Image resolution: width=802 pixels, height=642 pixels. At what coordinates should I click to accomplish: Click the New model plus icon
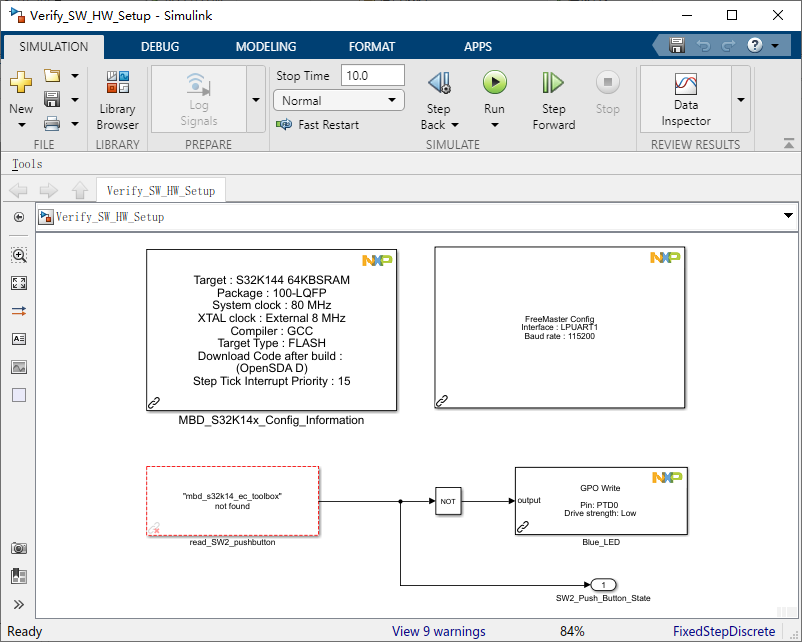click(x=21, y=82)
